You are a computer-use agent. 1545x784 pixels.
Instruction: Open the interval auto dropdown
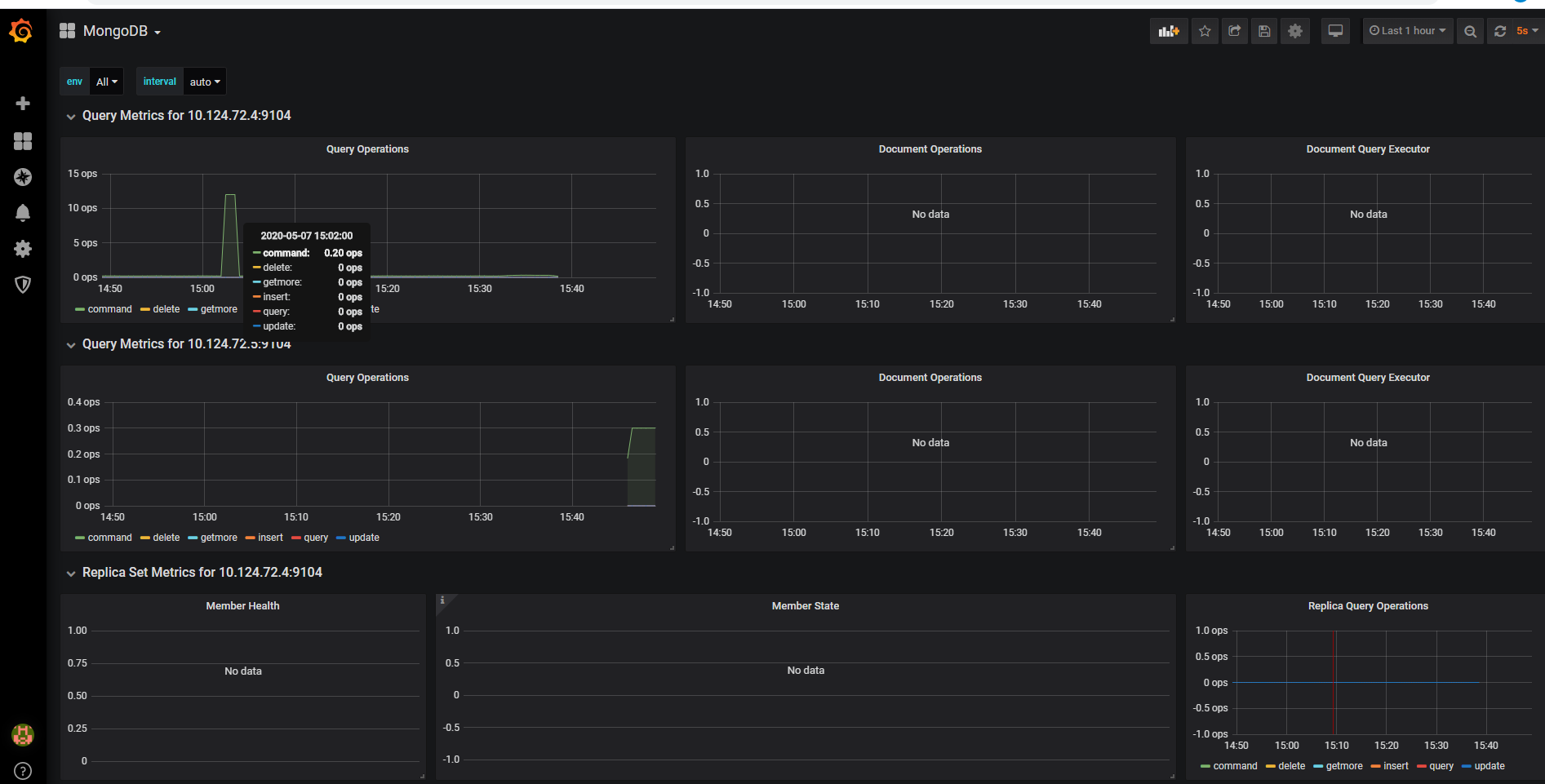[204, 81]
